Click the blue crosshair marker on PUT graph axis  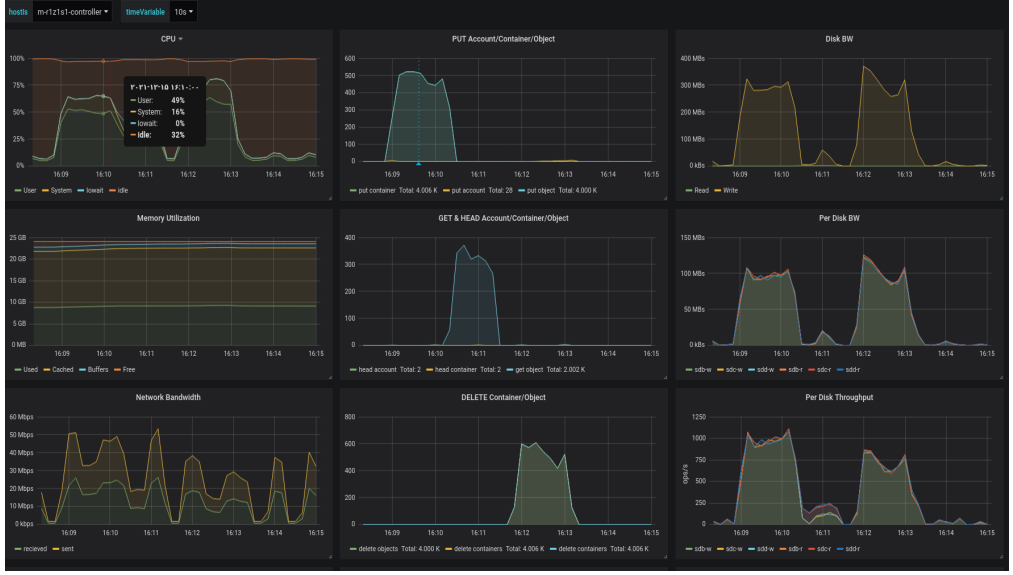click(x=418, y=162)
